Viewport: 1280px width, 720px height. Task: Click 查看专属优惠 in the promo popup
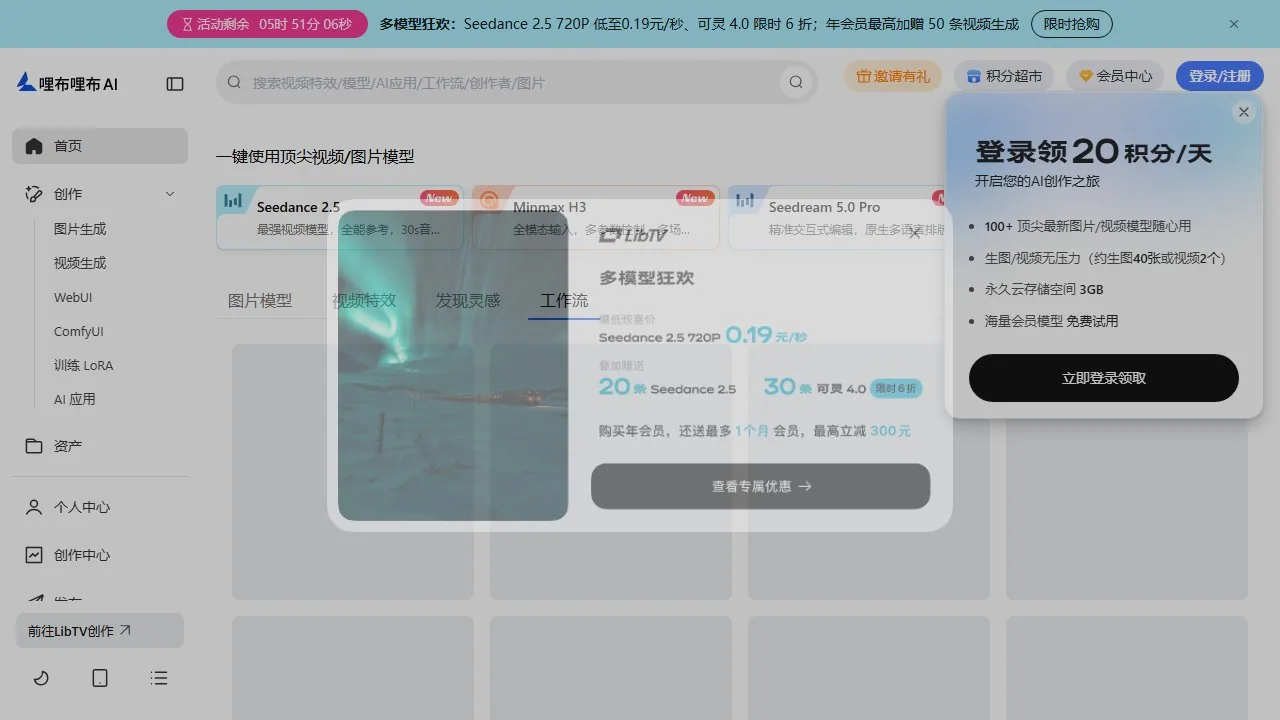click(x=761, y=486)
